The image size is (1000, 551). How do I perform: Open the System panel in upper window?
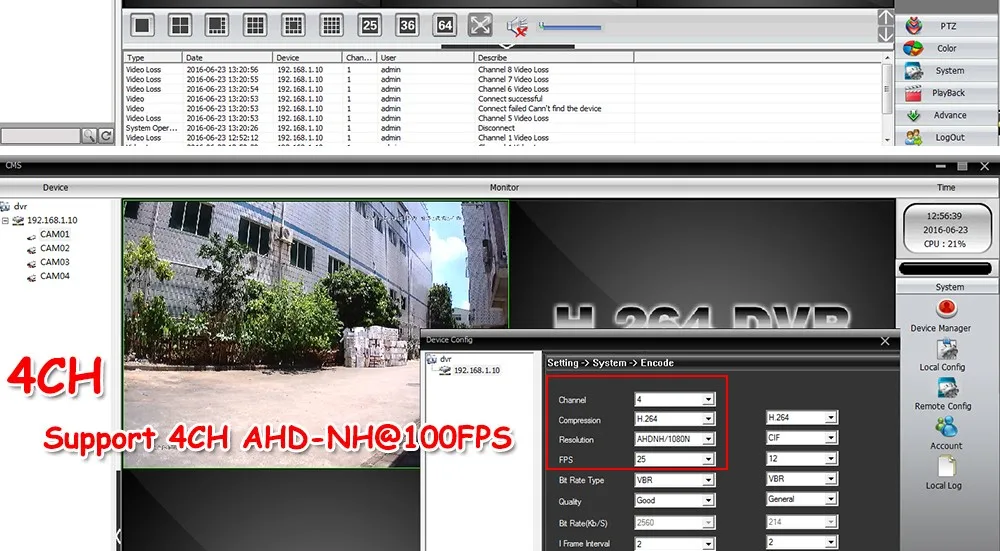[x=946, y=71]
